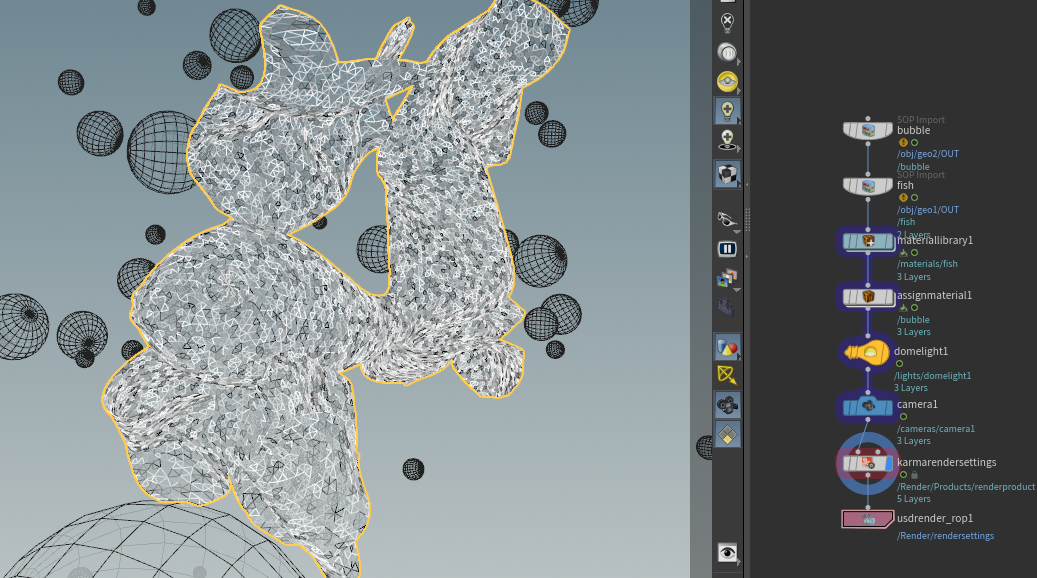1037x578 pixels.
Task: Click the path text '/obj/geo1/OUT'
Action: pyautogui.click(x=928, y=210)
